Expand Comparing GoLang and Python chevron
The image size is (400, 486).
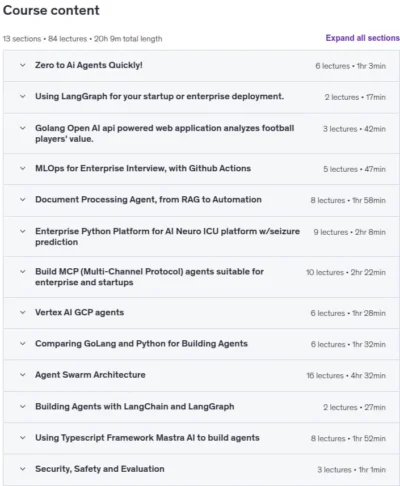pyautogui.click(x=23, y=344)
